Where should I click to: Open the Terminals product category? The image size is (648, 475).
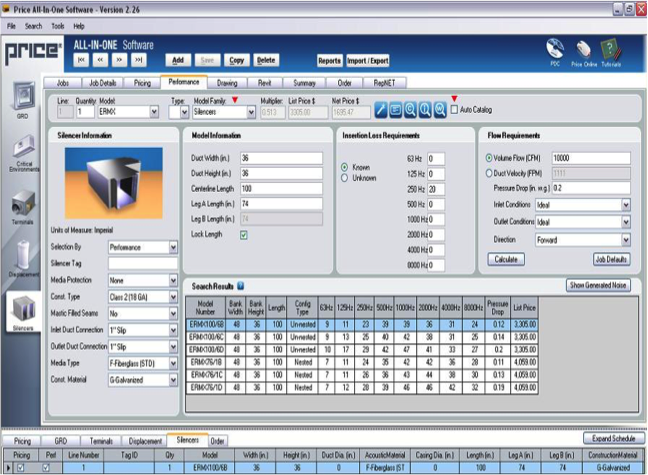(x=23, y=207)
